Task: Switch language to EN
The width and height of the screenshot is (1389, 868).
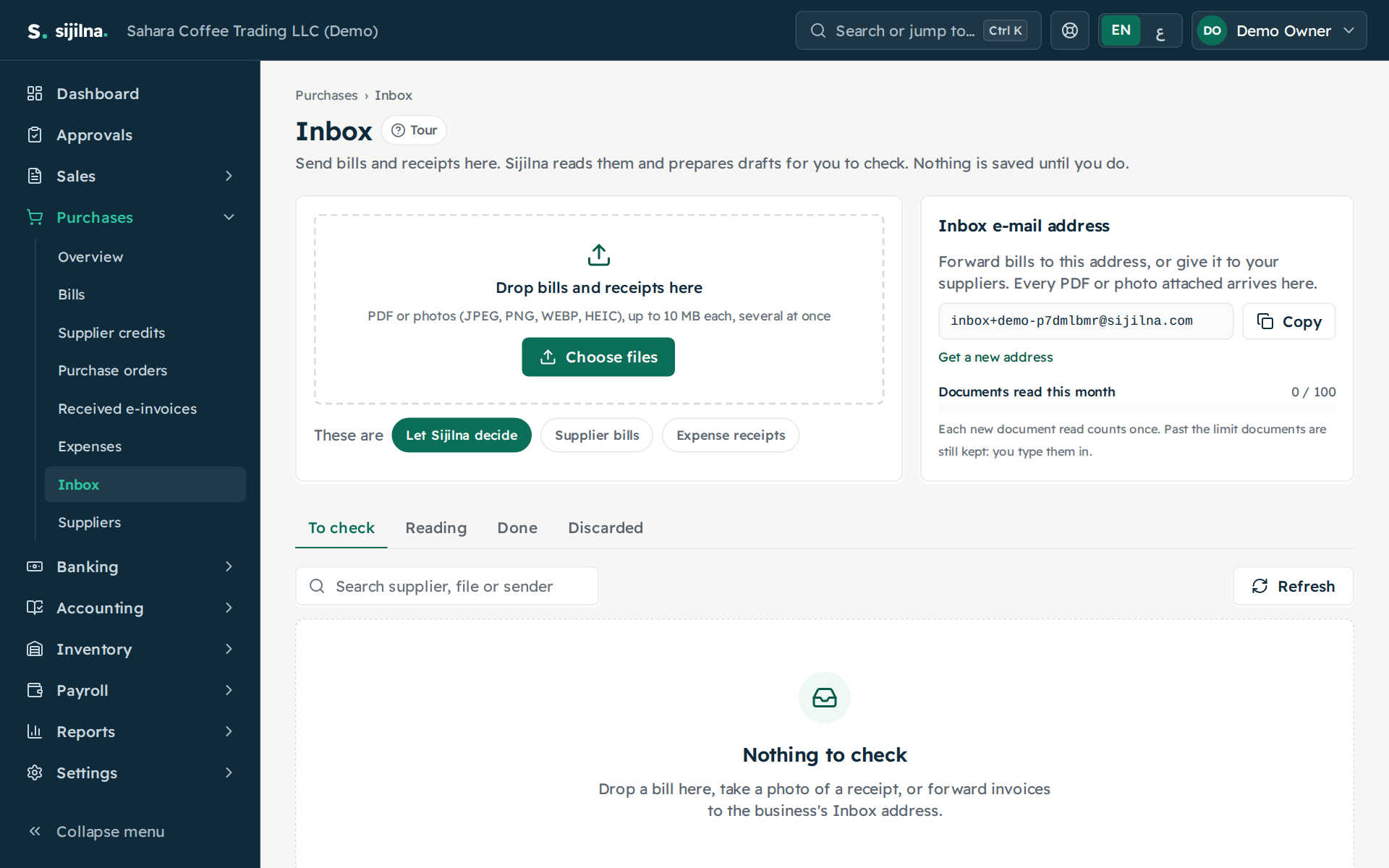Action: point(1121,30)
